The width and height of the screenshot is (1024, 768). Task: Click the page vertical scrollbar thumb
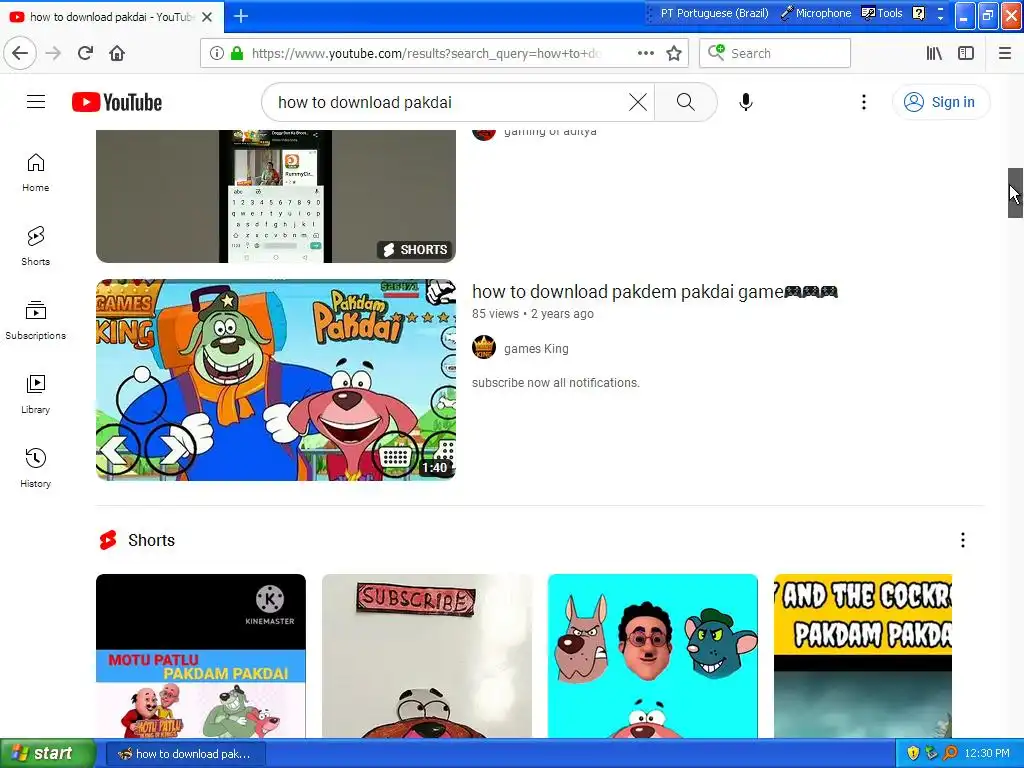(x=1015, y=193)
